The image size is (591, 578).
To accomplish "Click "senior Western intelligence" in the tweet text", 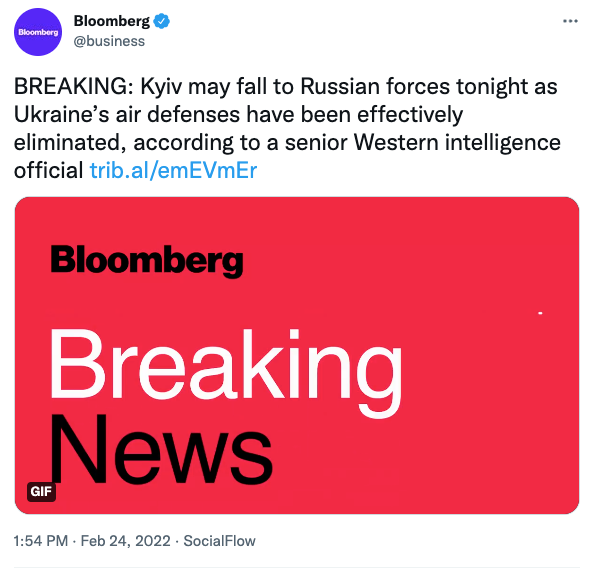I will click(423, 143).
